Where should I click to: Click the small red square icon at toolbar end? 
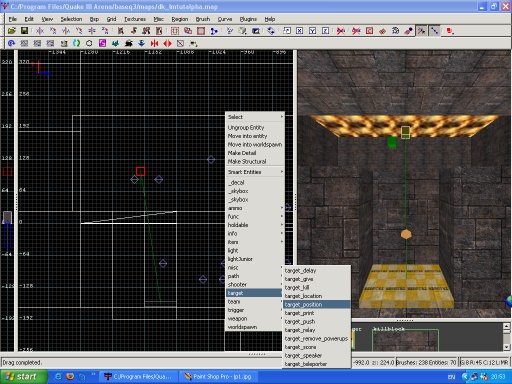coord(450,31)
